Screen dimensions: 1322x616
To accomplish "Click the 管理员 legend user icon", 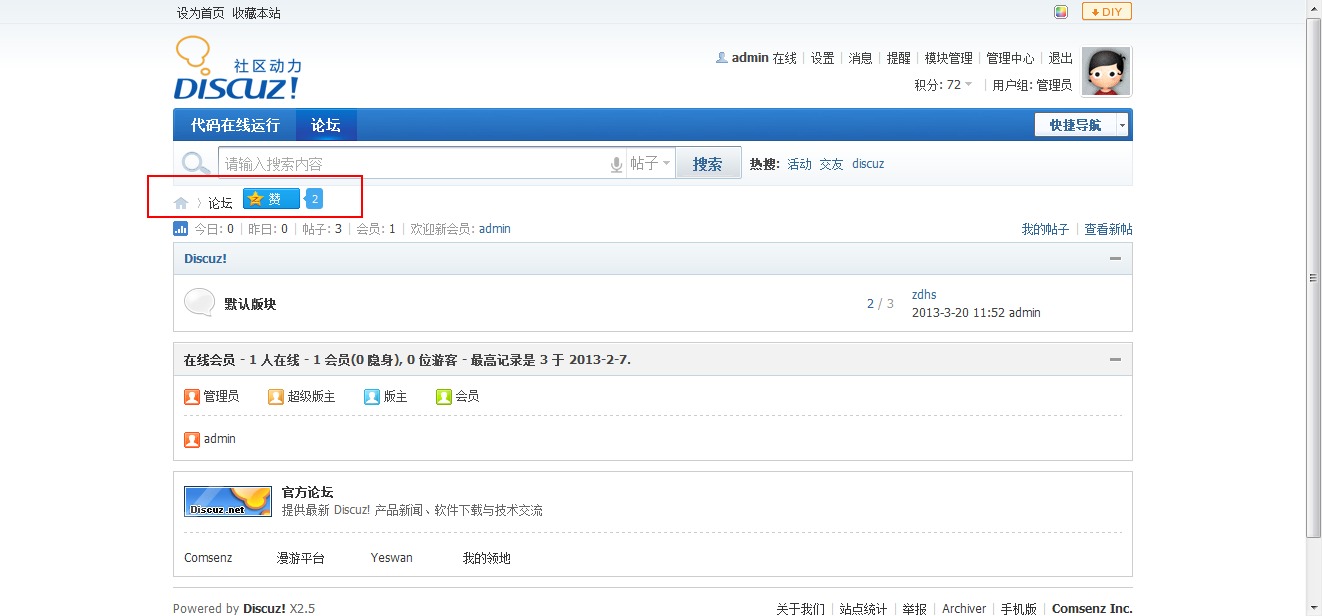I will coord(192,397).
